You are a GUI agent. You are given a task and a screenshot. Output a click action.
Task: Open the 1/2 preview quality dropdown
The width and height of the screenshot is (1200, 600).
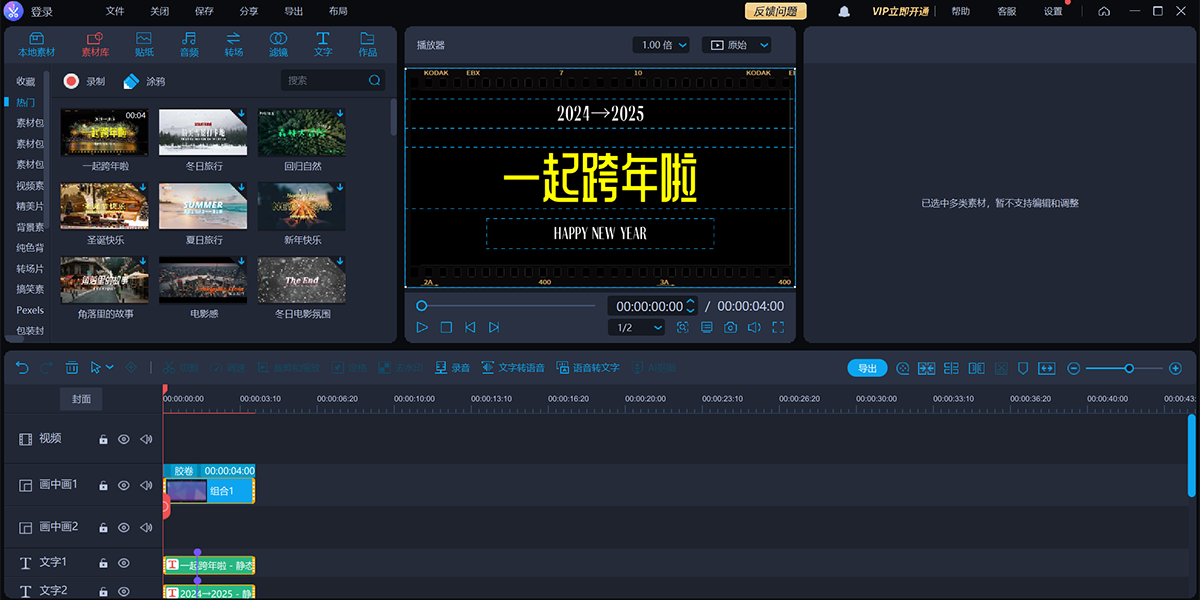click(x=637, y=327)
